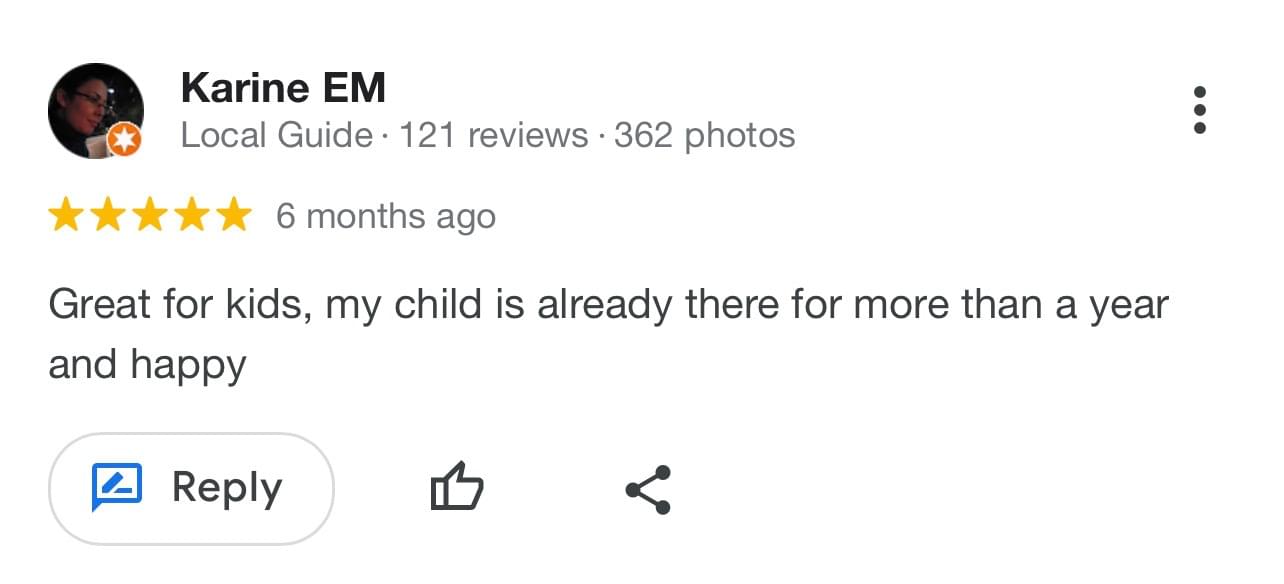
Task: View the reviewer's 121 reviews
Action: click(x=493, y=135)
